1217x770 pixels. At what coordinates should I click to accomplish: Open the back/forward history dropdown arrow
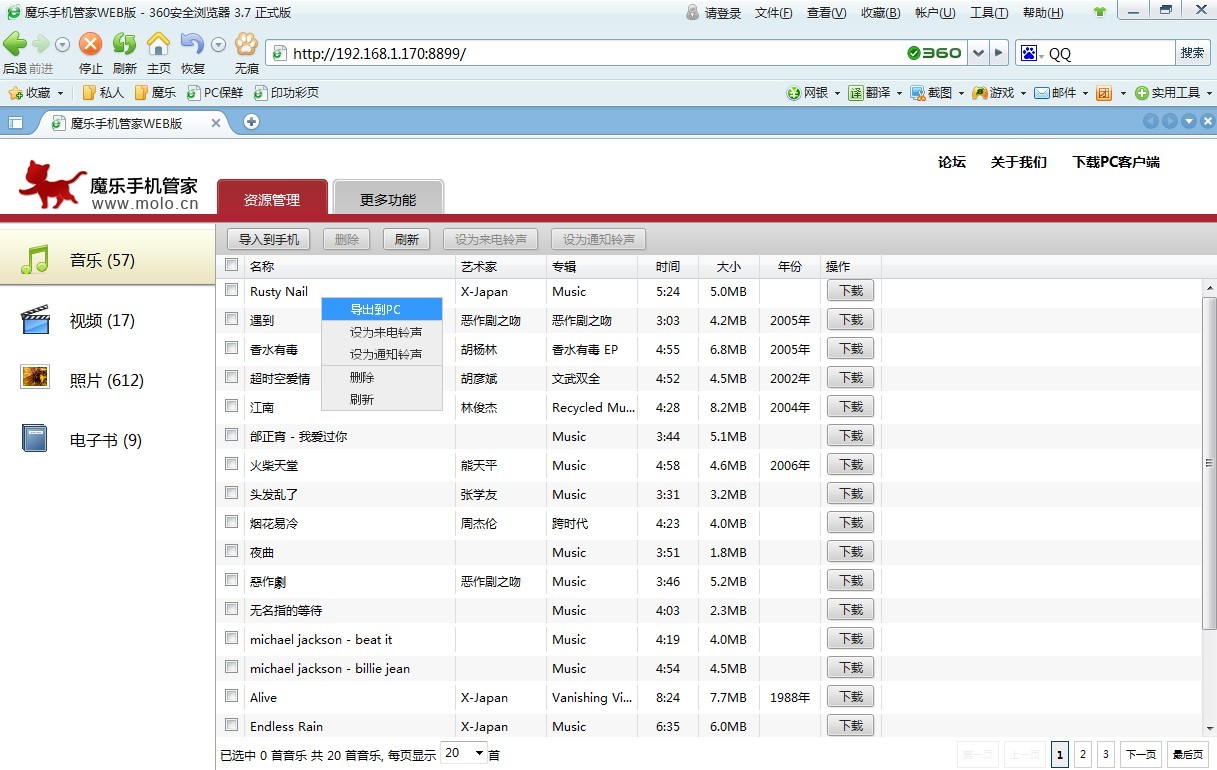tap(62, 44)
